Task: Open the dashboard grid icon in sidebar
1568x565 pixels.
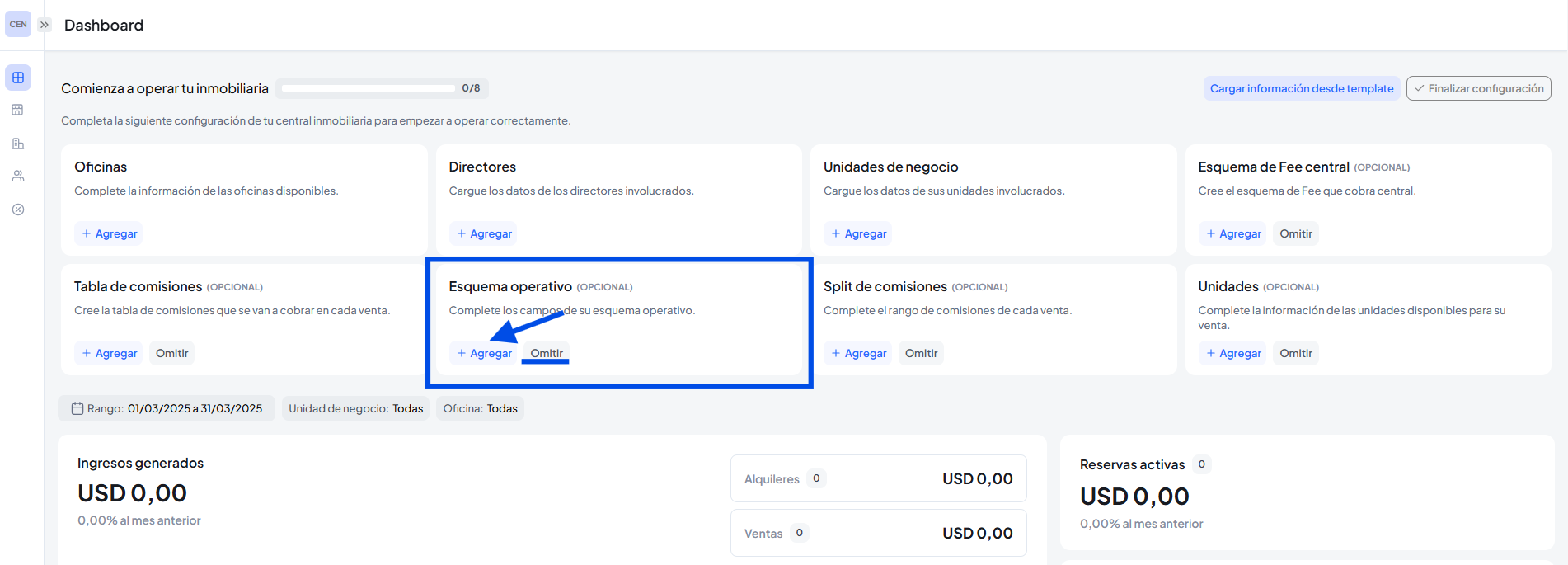Action: (18, 78)
